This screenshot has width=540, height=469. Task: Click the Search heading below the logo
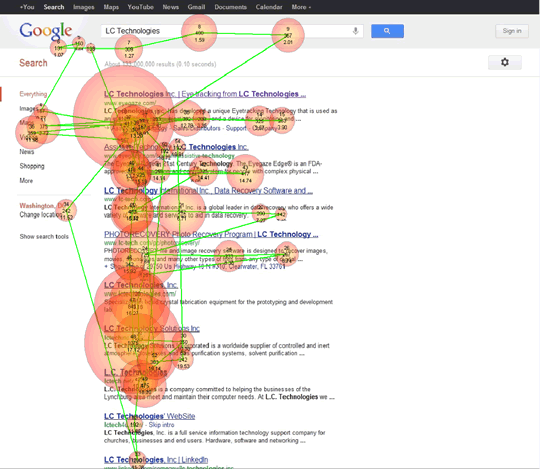coord(33,63)
